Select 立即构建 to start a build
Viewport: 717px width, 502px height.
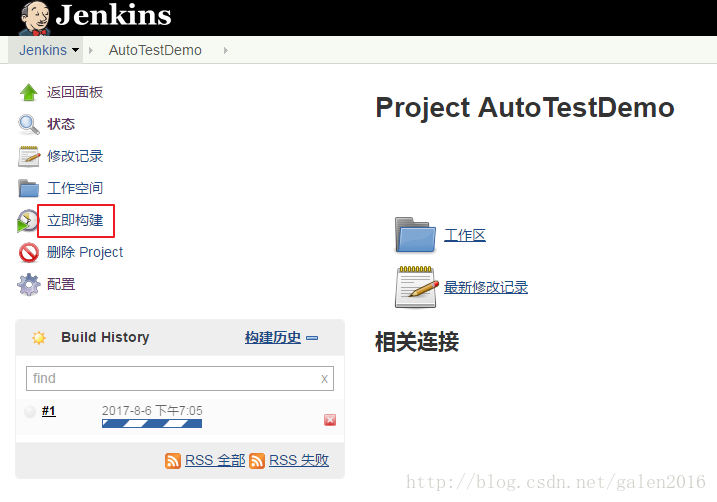click(75, 220)
